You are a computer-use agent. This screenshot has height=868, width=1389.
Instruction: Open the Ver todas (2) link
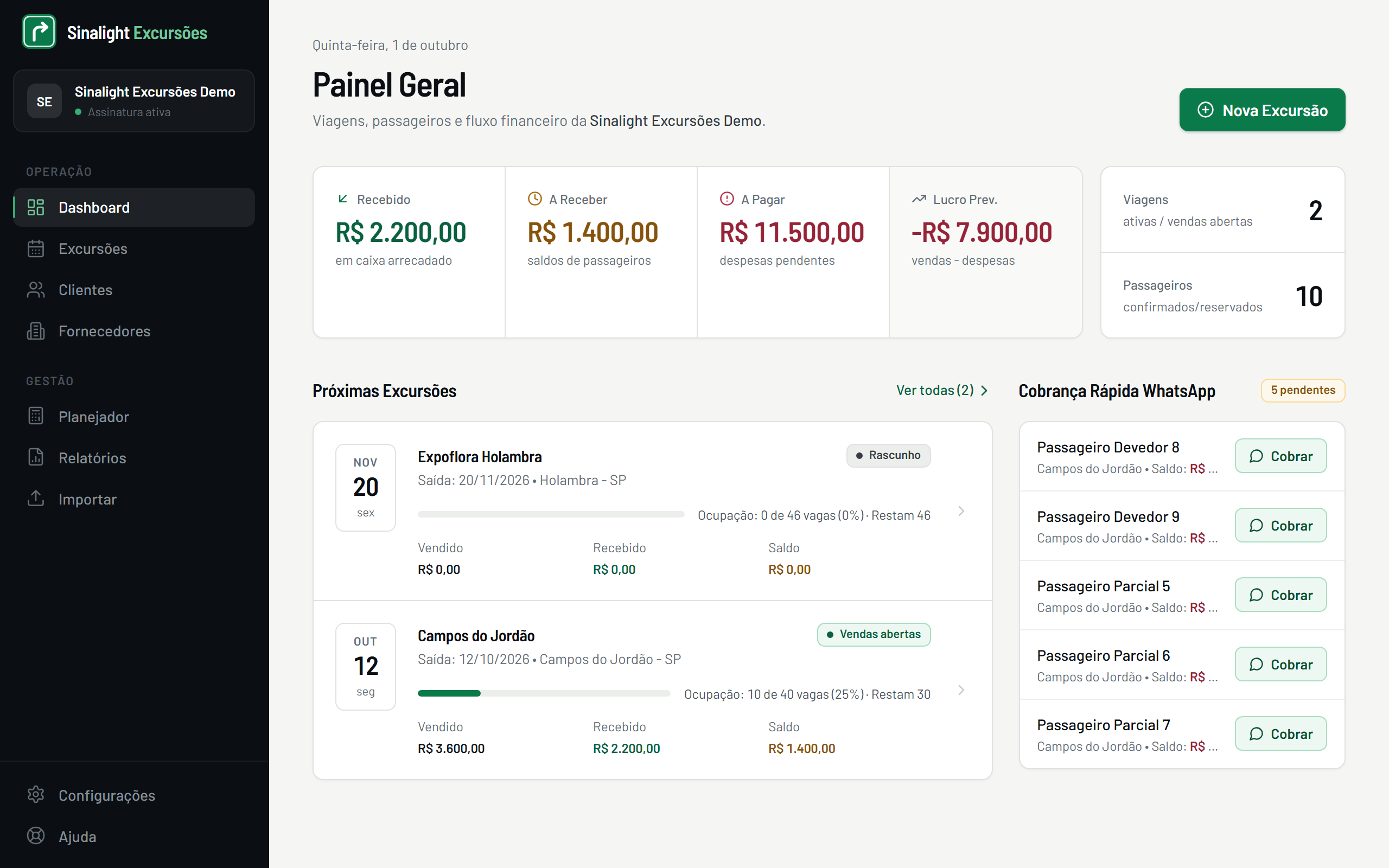(x=942, y=391)
